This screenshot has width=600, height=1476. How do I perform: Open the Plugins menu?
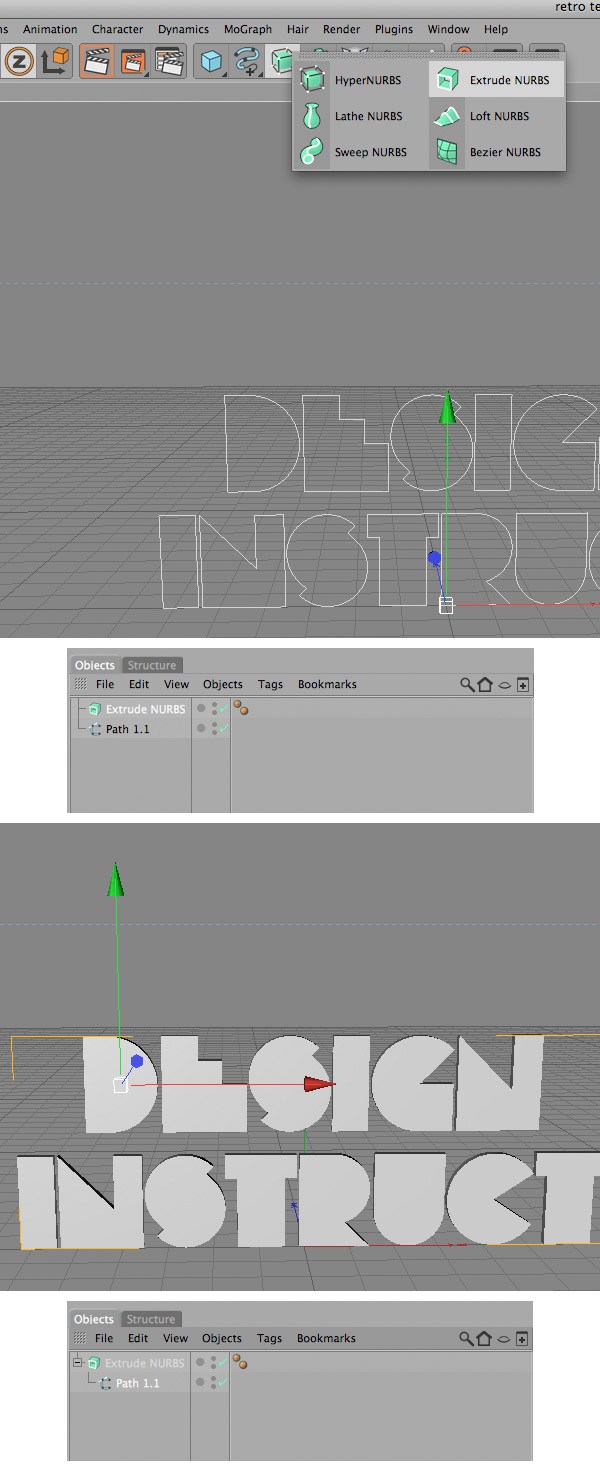[x=394, y=29]
